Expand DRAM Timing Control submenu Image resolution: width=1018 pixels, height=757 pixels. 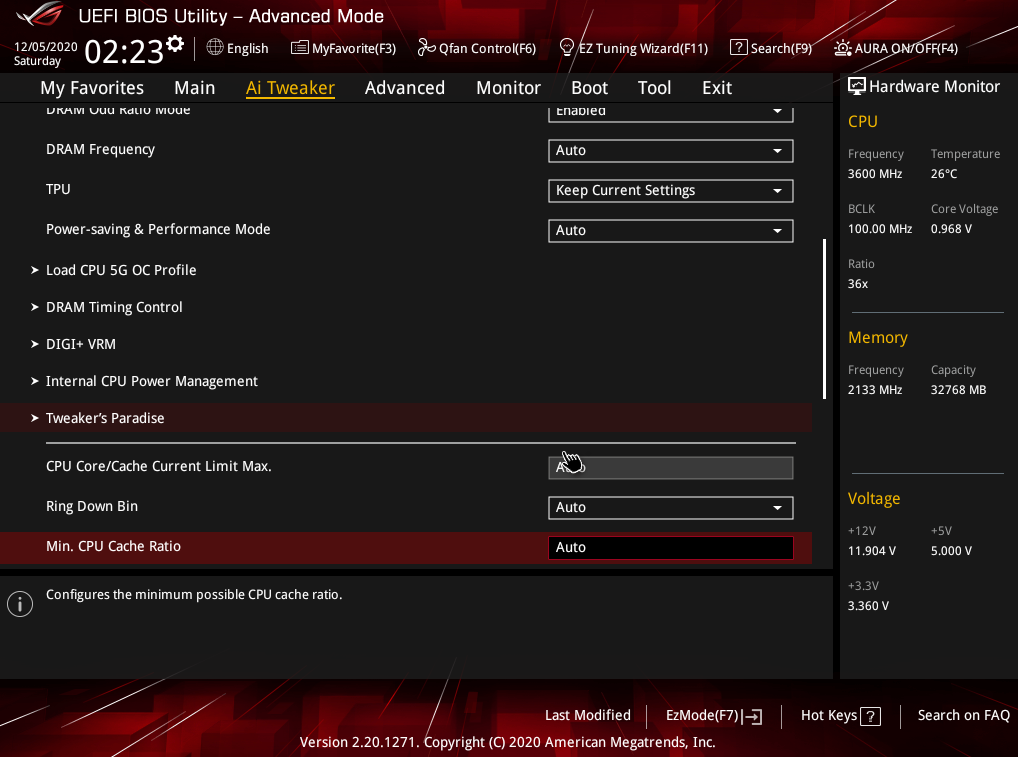click(x=114, y=307)
